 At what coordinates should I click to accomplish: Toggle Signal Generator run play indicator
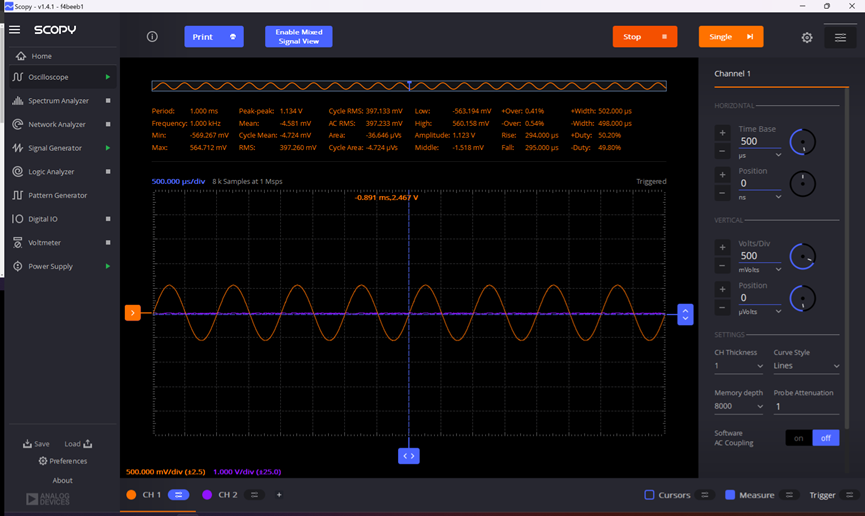tap(108, 148)
